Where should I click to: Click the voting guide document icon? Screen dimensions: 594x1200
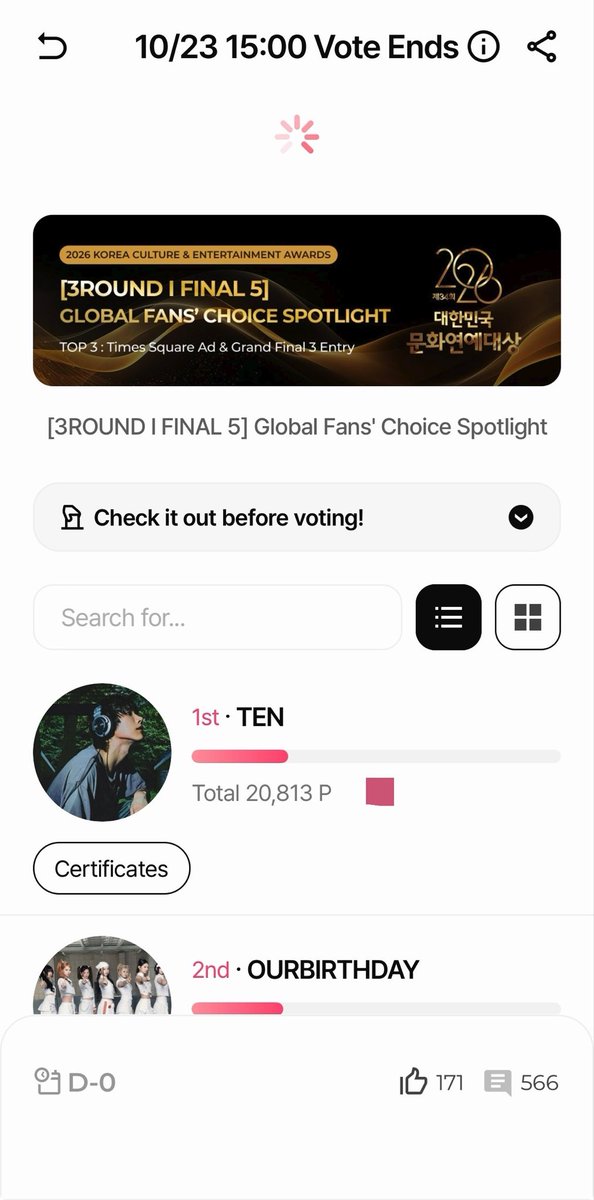pyautogui.click(x=72, y=518)
